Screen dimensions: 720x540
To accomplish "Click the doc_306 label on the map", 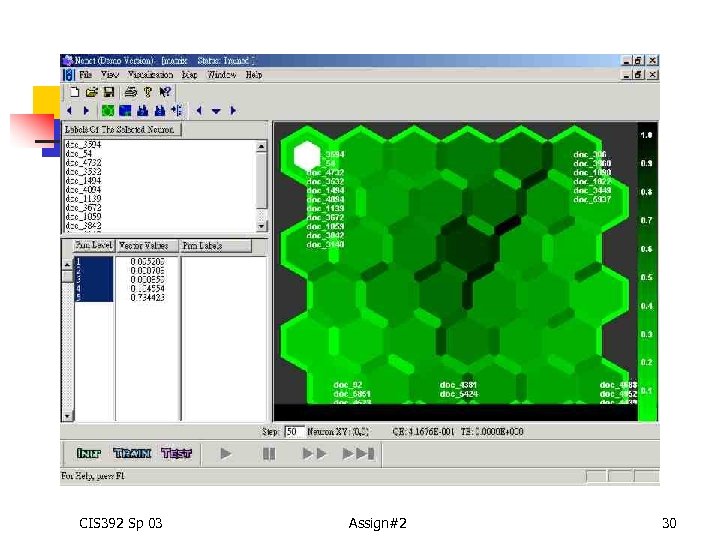I will pyautogui.click(x=590, y=154).
